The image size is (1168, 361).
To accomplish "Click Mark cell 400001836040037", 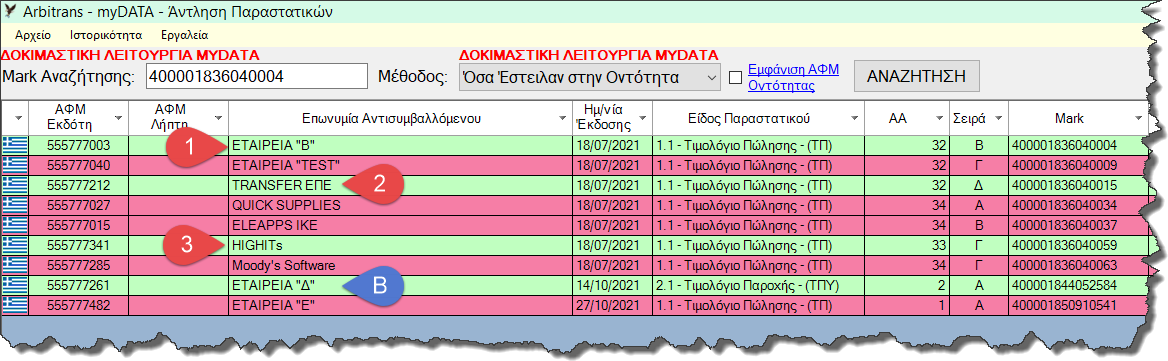I will click(x=1078, y=225).
